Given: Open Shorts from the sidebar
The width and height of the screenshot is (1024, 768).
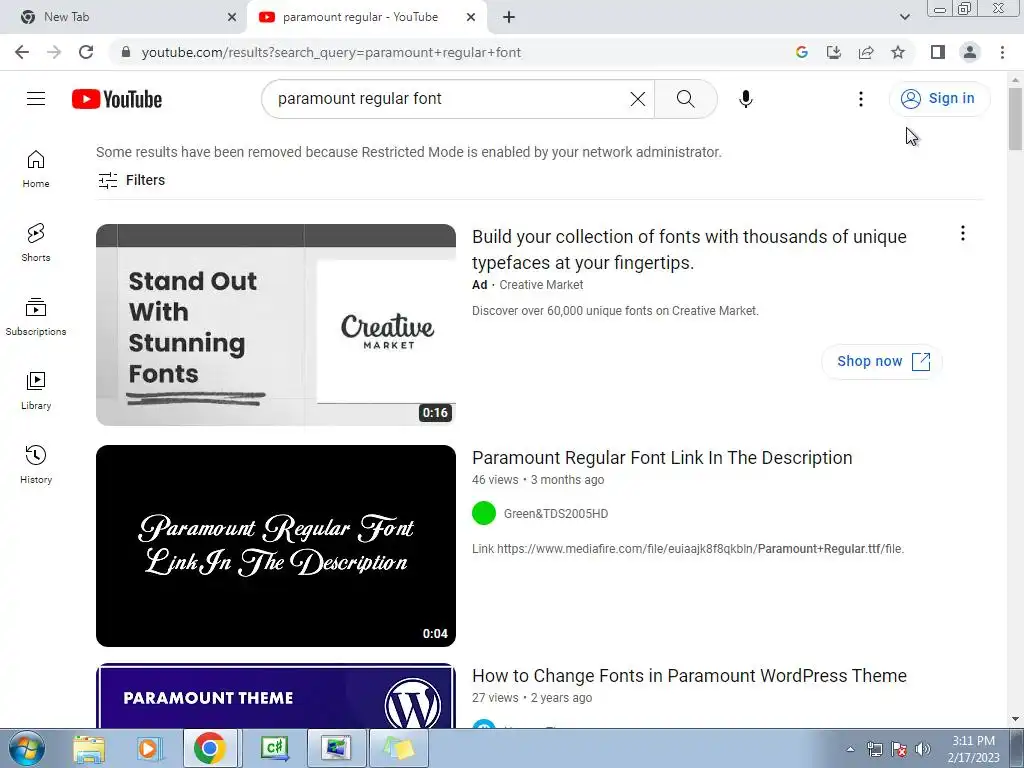Looking at the screenshot, I should coord(36,242).
